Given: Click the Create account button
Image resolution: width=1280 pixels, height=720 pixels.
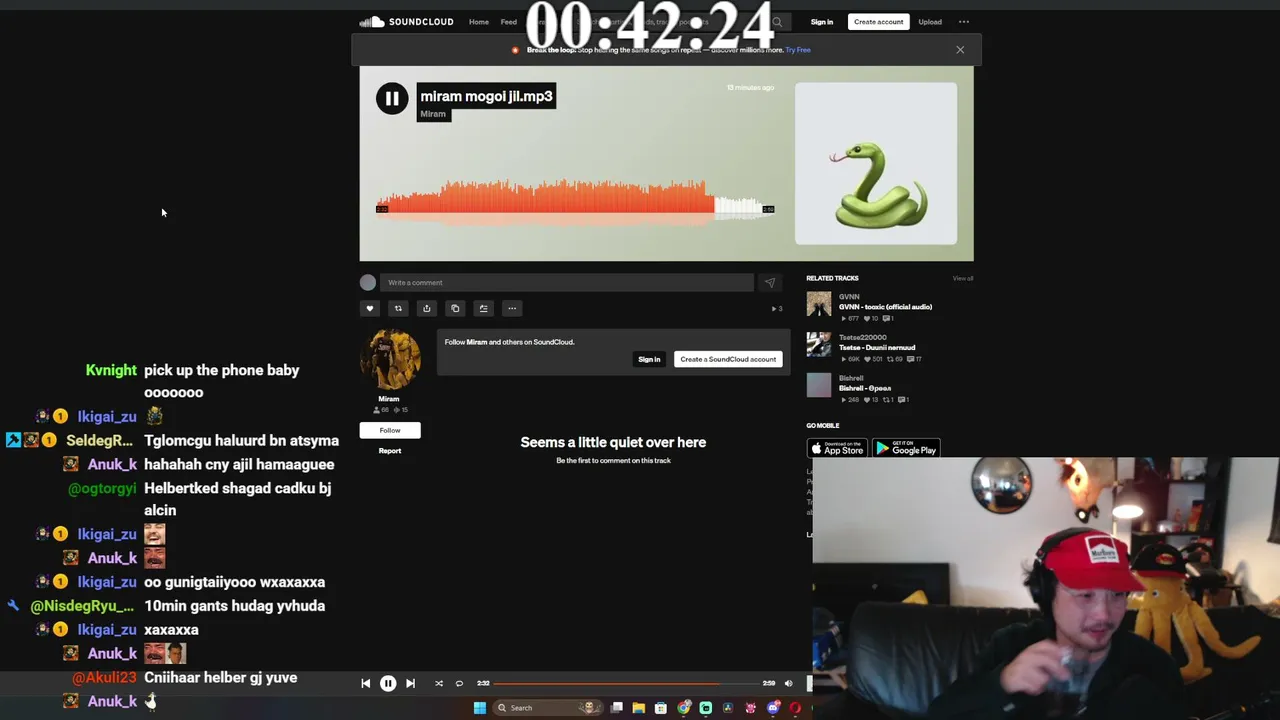Looking at the screenshot, I should click(x=878, y=22).
